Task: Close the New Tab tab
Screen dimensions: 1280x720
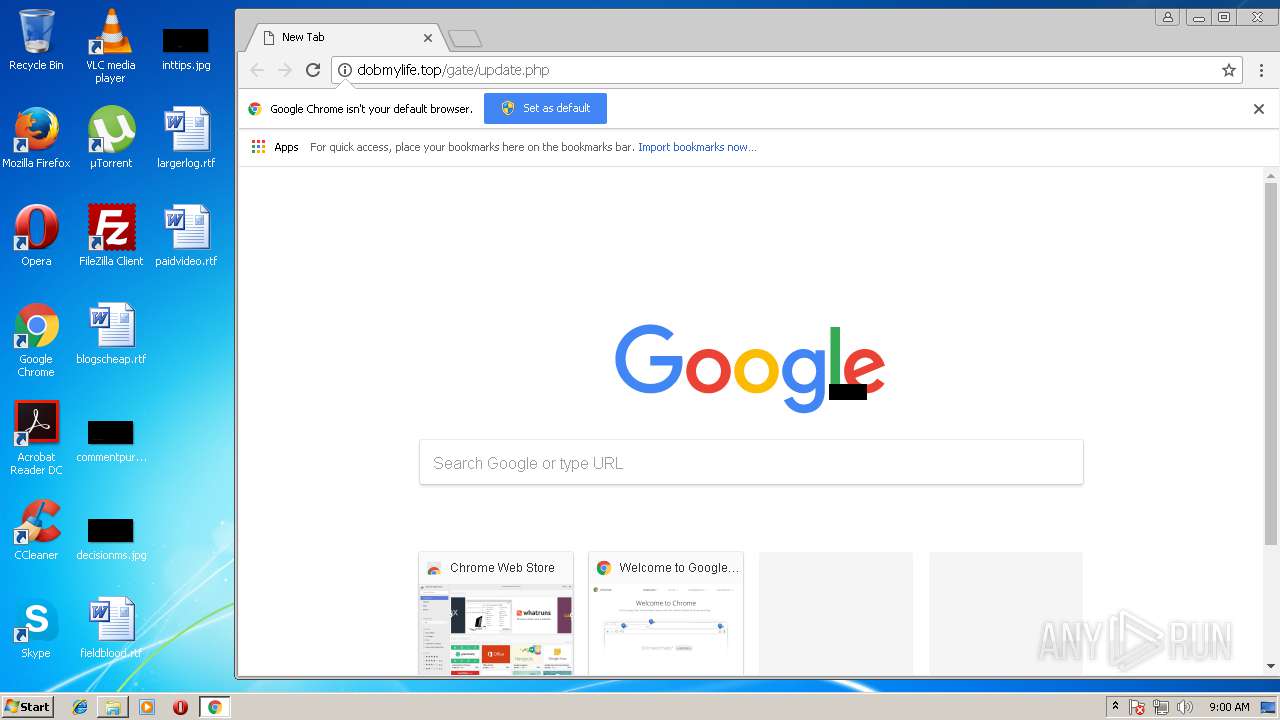Action: pos(428,38)
